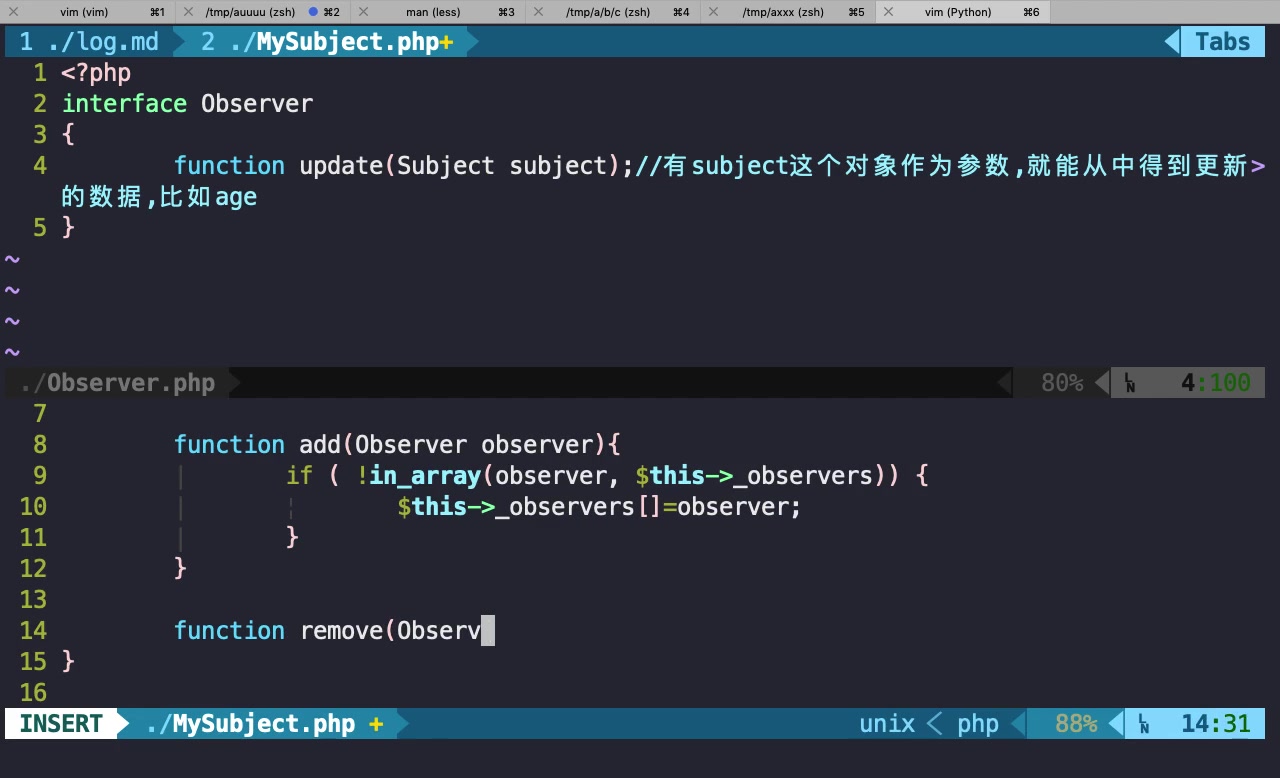Click the 'update(Subject subject)' function signature

click(x=460, y=166)
